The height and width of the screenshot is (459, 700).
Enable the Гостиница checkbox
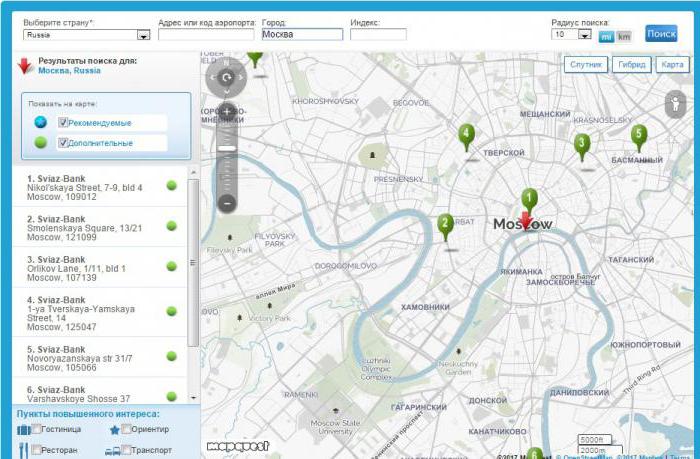tap(36, 429)
